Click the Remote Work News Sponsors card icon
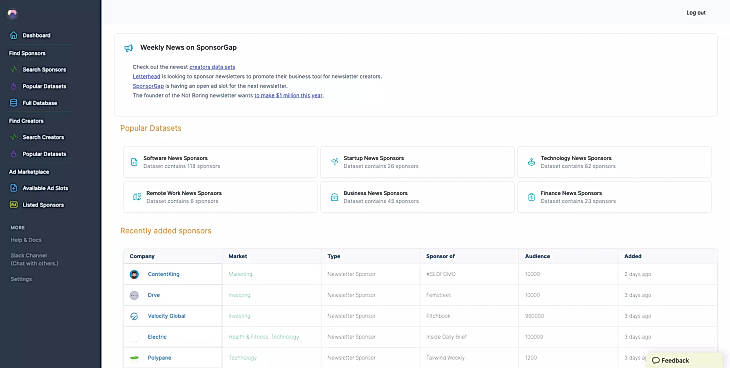The width and height of the screenshot is (730, 368). [137, 197]
